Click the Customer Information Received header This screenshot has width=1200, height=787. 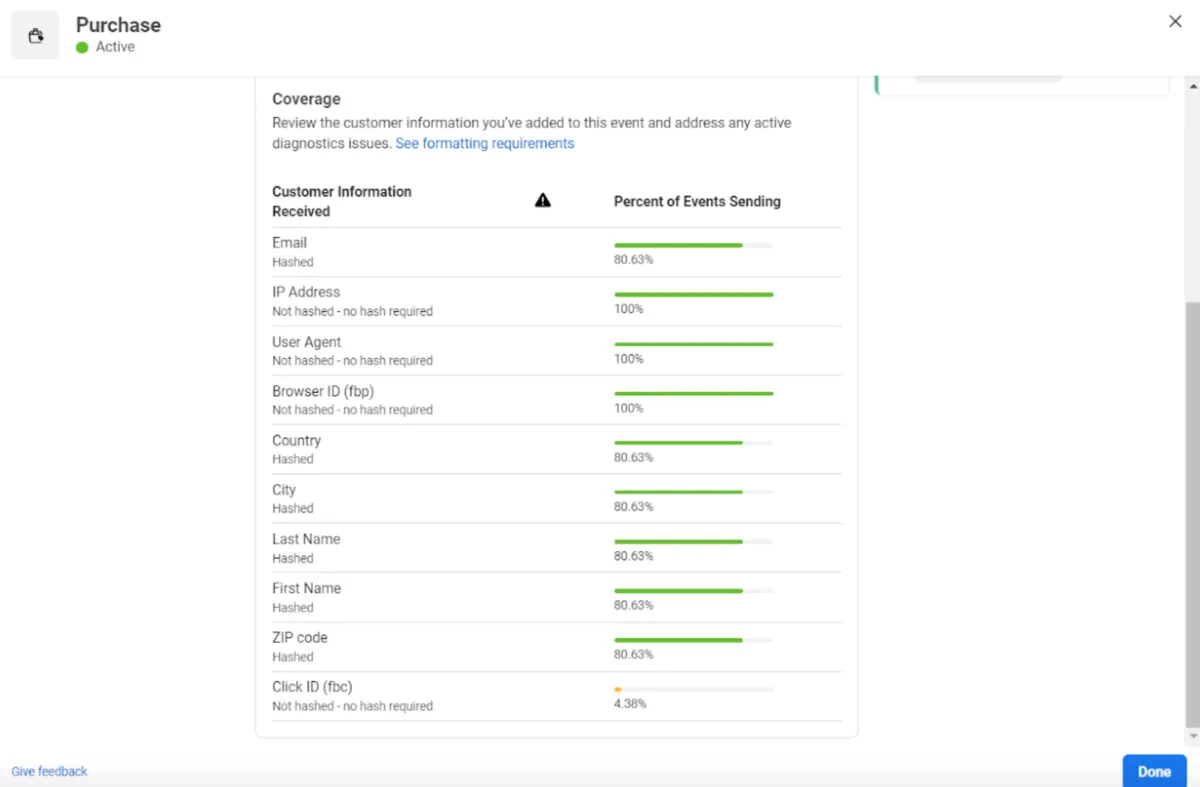(342, 201)
